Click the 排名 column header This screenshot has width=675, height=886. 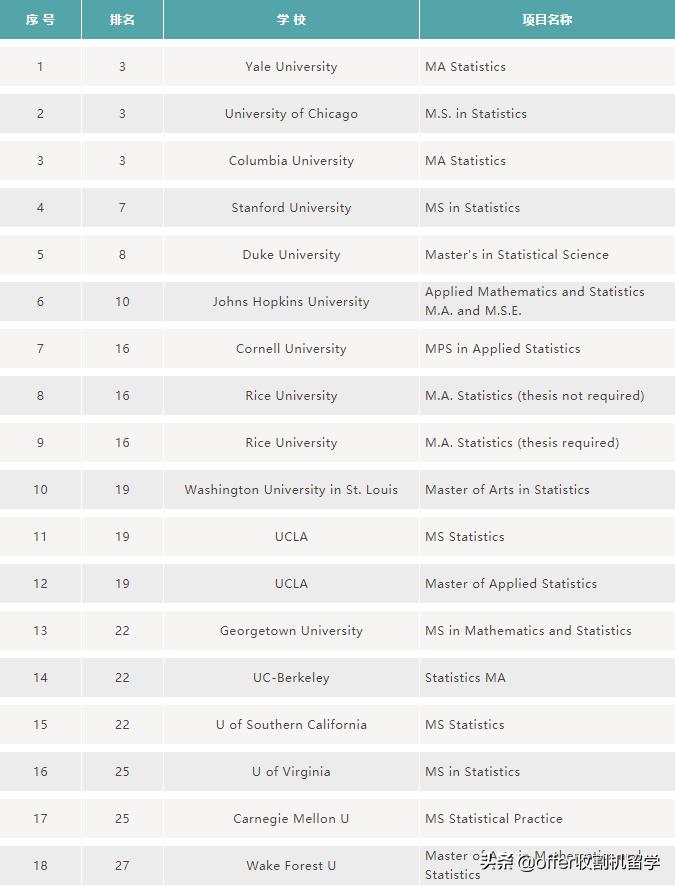pyautogui.click(x=122, y=20)
